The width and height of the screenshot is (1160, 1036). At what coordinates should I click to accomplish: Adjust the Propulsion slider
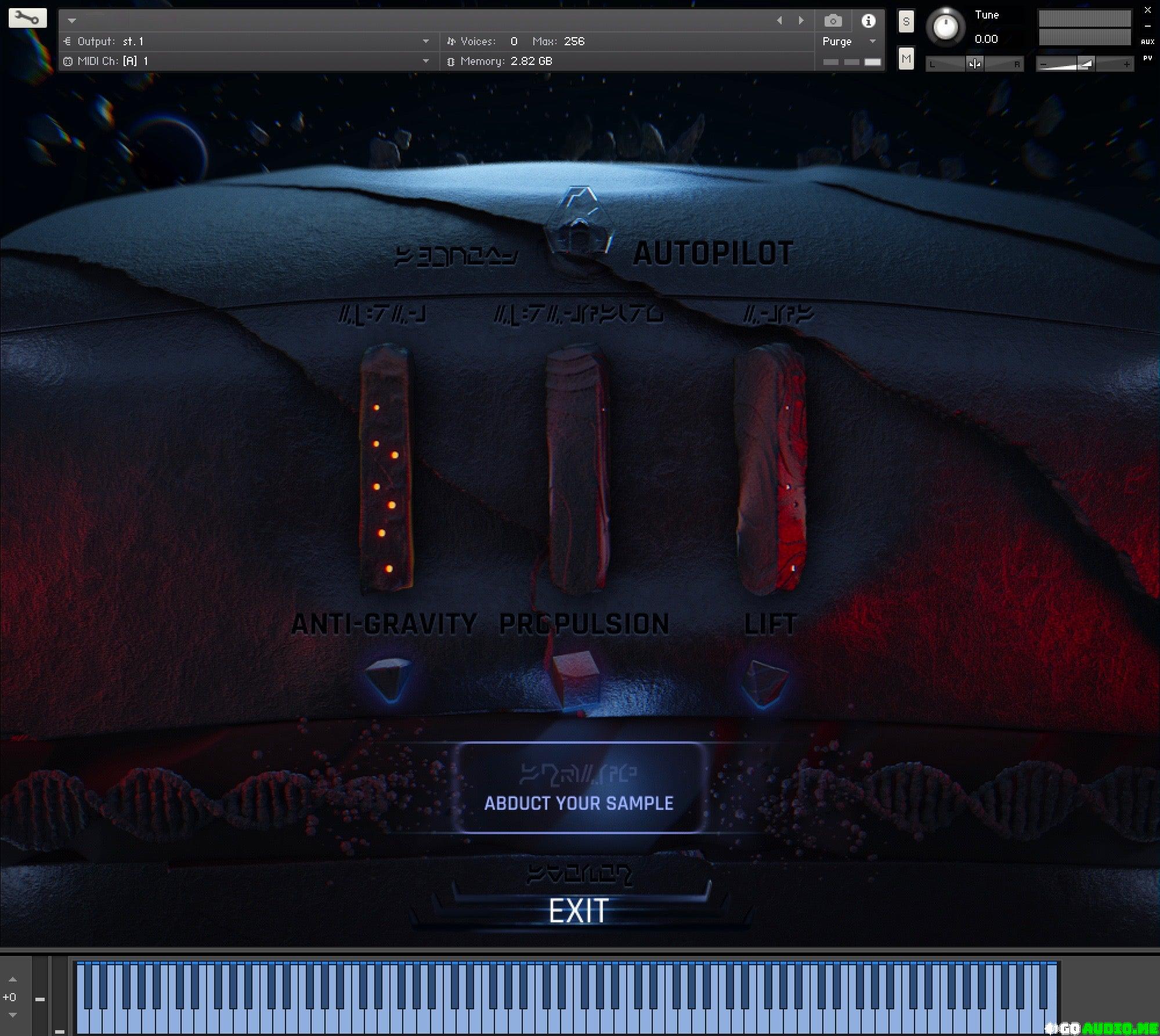click(x=577, y=469)
